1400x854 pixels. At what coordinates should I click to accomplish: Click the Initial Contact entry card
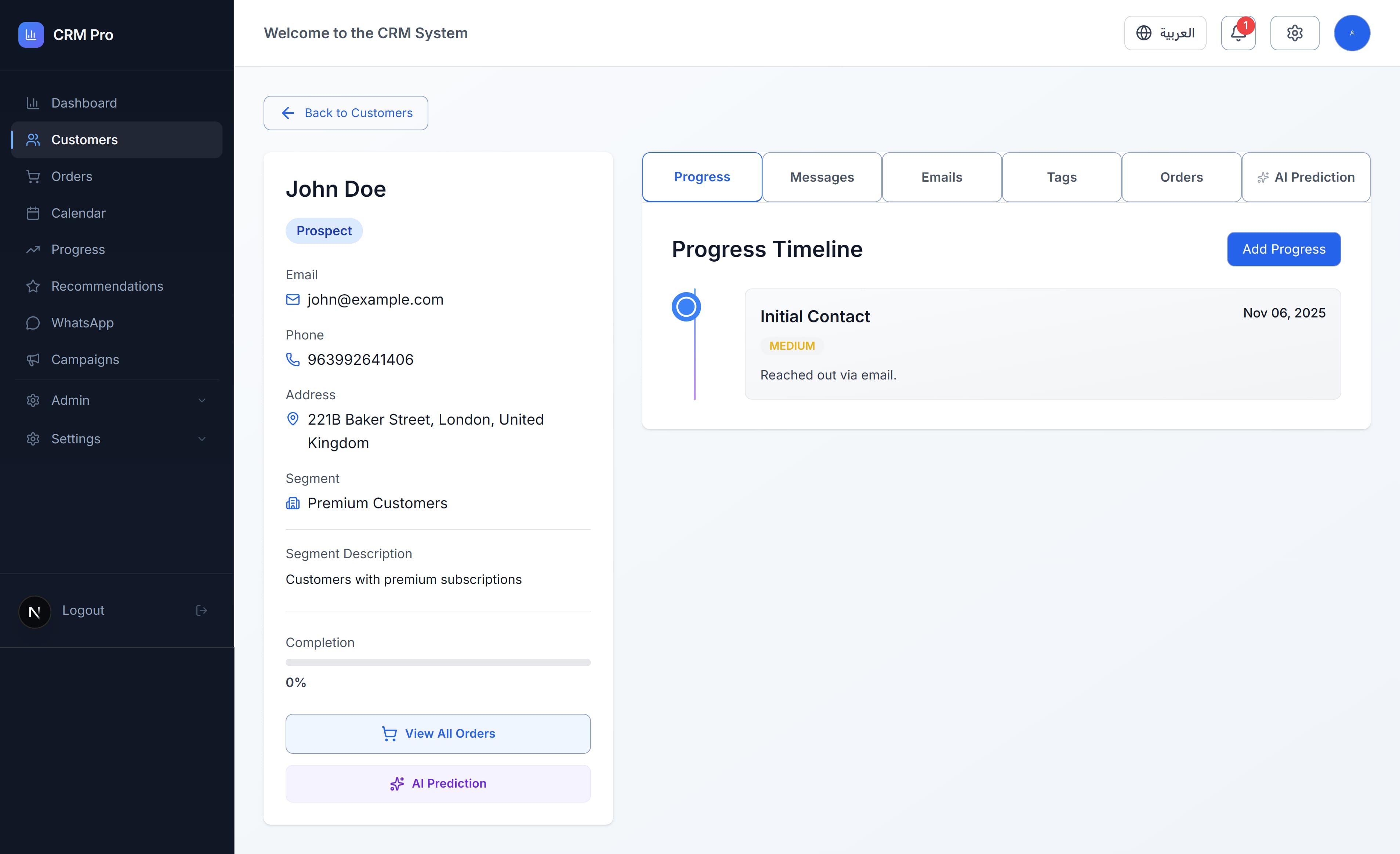point(1042,344)
